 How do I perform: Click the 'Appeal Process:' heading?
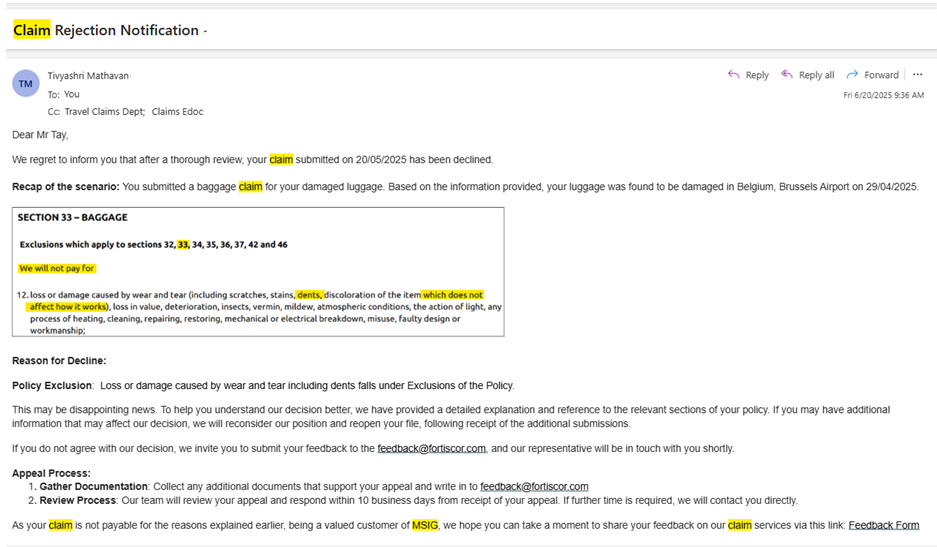51,474
